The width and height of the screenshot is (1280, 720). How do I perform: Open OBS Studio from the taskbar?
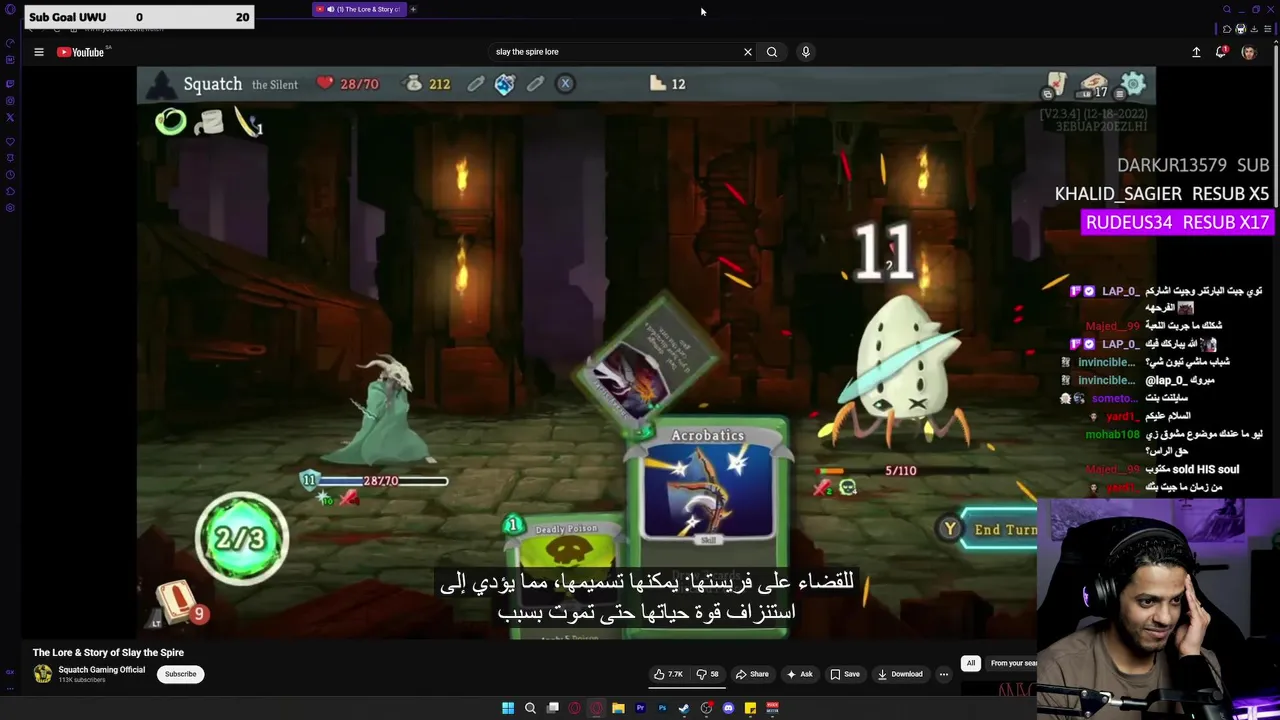click(x=706, y=708)
